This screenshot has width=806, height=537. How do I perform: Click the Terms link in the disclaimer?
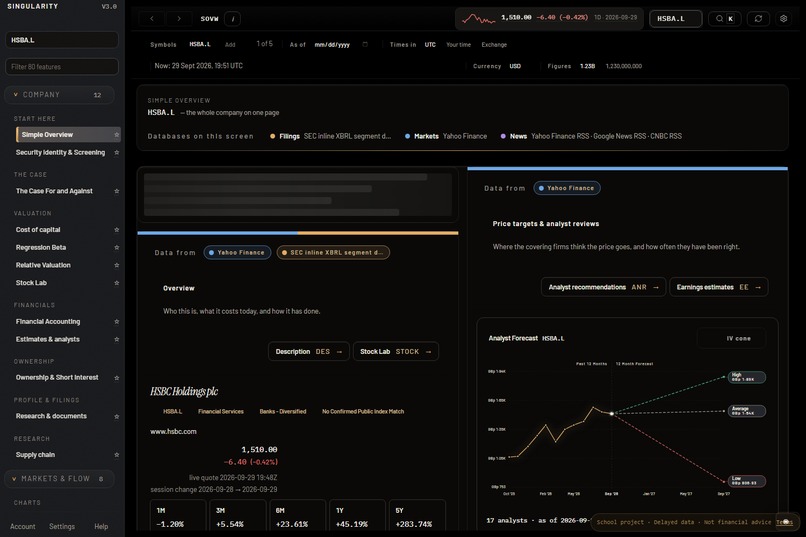coord(784,522)
